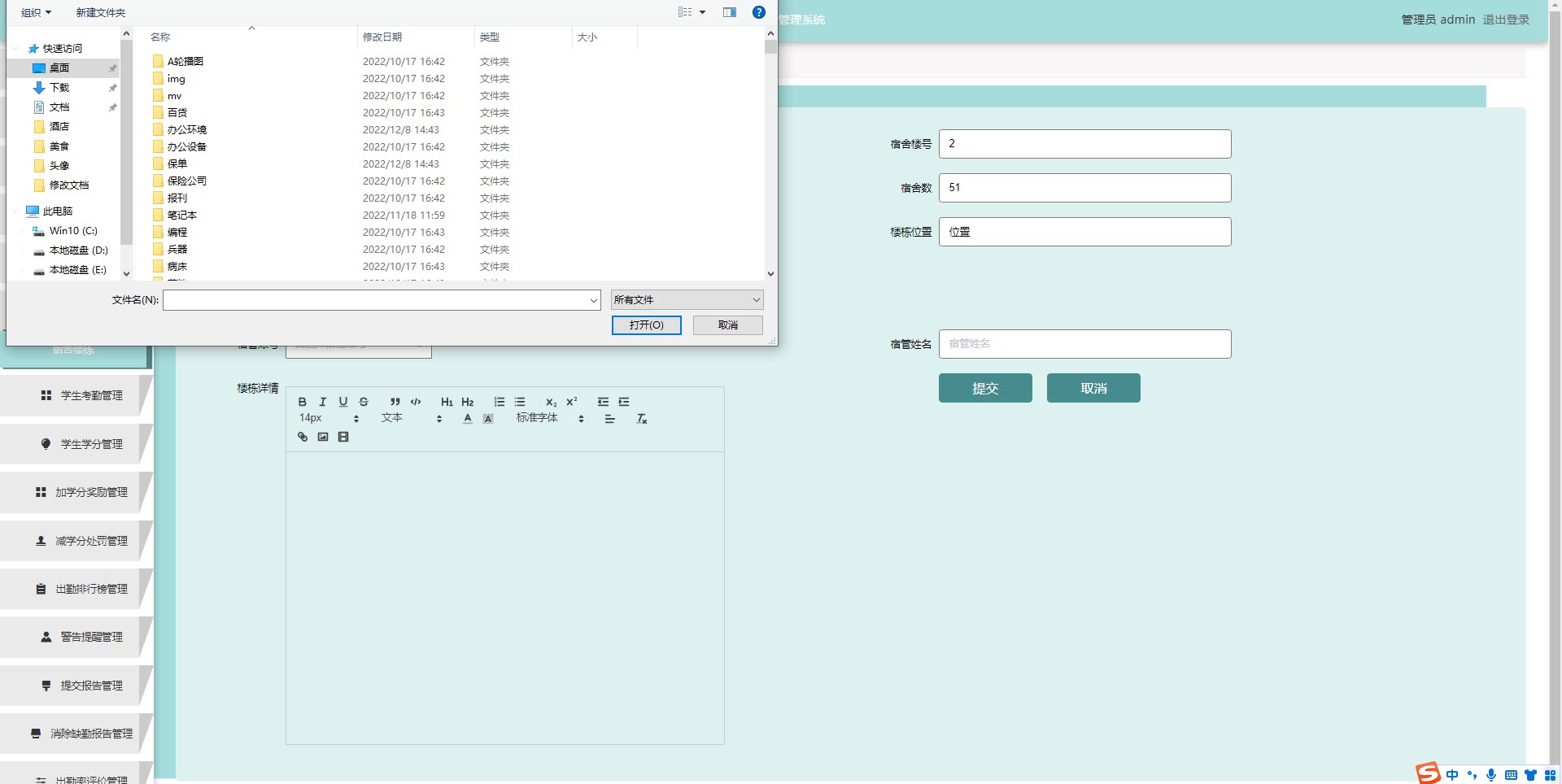Toggle the file dialog preview pane
The image size is (1562, 784).
coord(730,12)
